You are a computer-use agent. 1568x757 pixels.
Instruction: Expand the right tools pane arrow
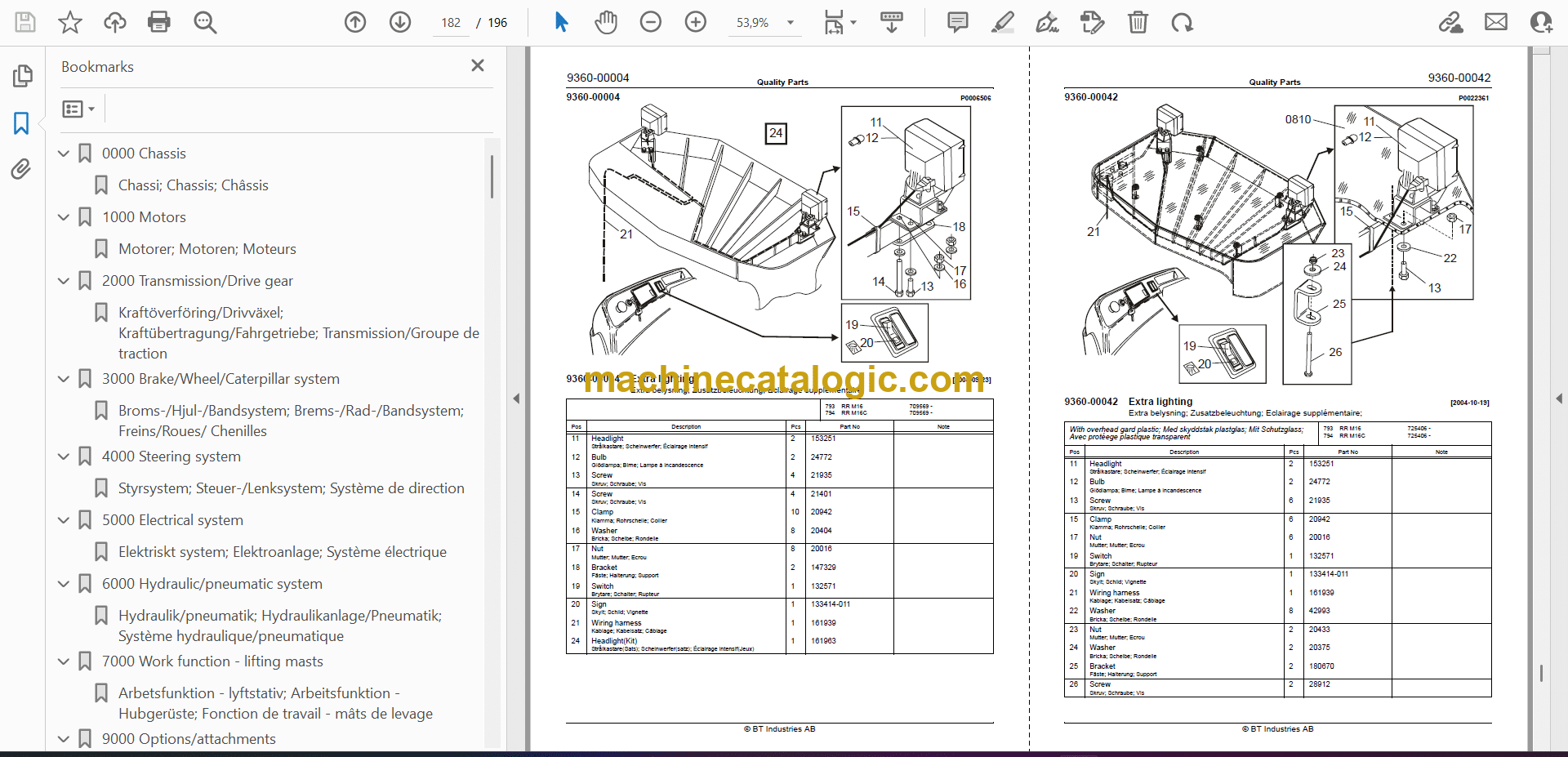click(1559, 399)
